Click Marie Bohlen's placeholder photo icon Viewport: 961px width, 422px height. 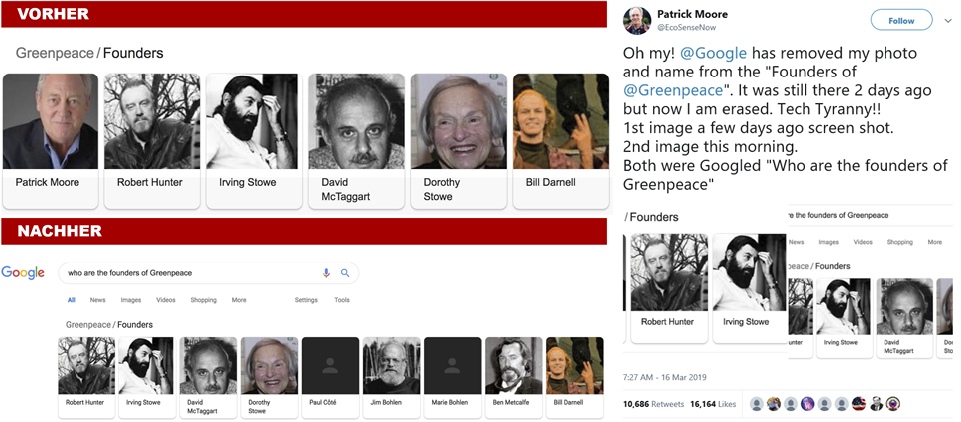pos(452,366)
